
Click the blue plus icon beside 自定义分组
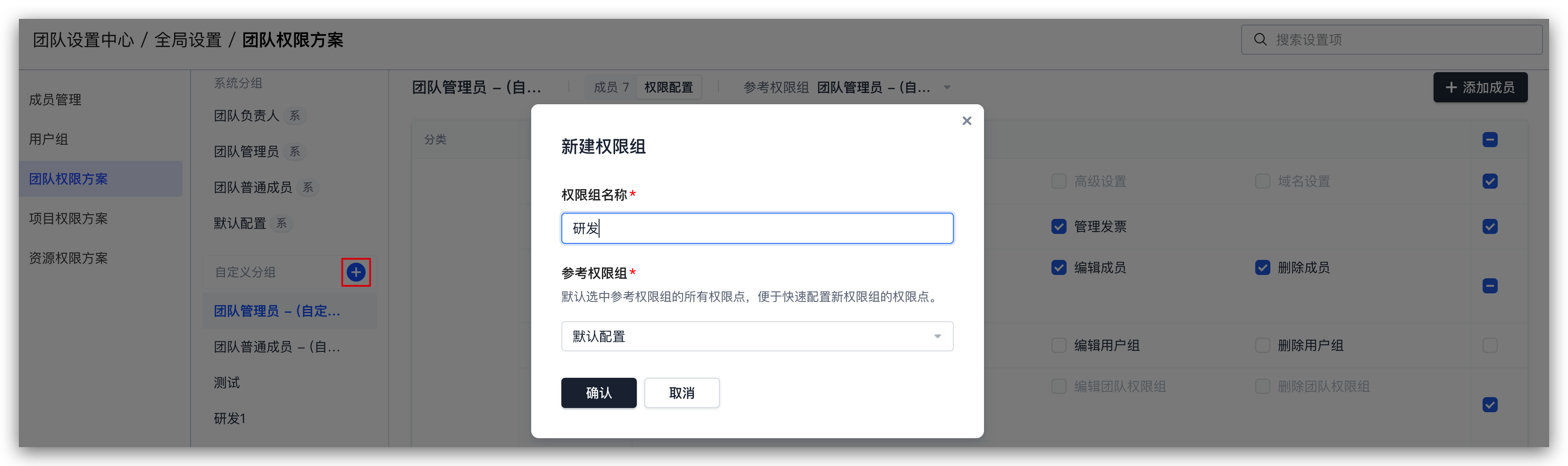coord(356,272)
